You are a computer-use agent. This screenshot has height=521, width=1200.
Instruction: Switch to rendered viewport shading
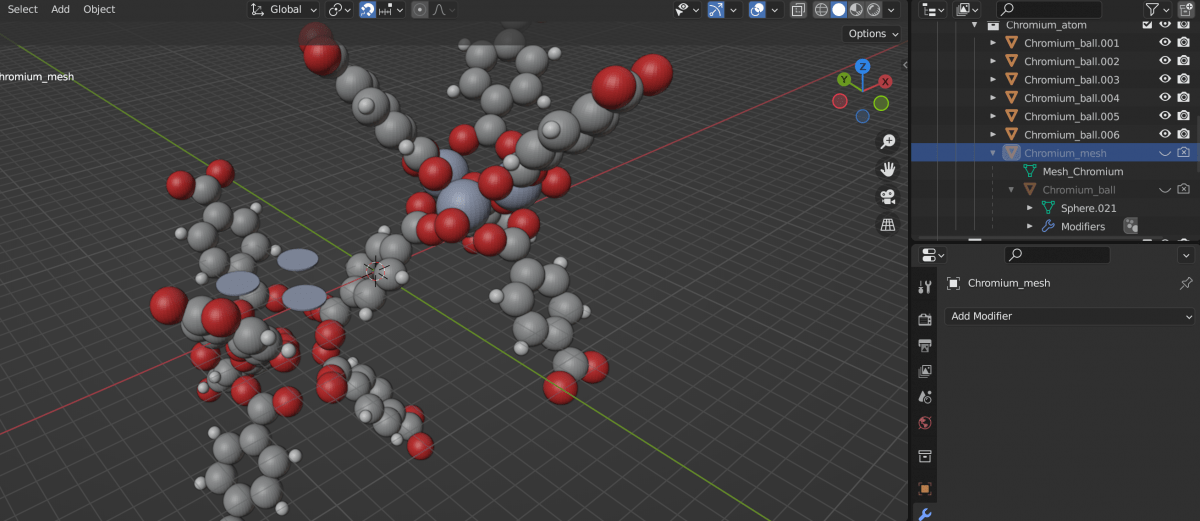click(873, 9)
